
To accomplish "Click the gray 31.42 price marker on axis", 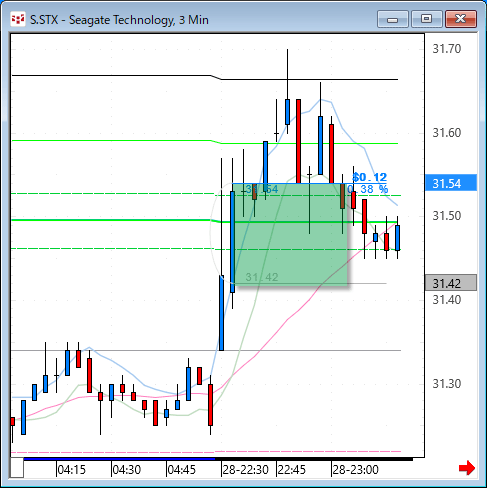I will (x=451, y=283).
